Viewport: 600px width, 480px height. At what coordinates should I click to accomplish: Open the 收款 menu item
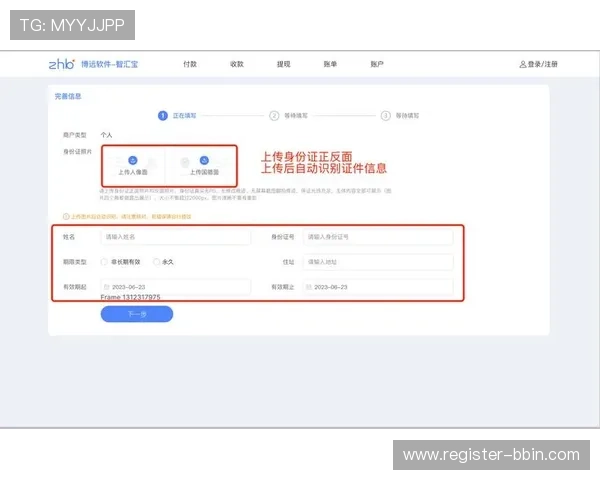point(237,64)
